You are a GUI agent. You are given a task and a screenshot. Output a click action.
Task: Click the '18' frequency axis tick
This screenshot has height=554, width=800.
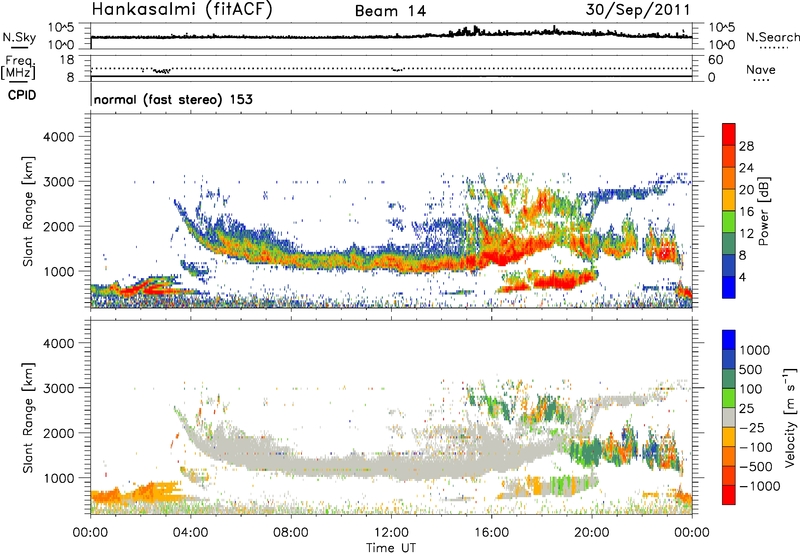coord(67,60)
